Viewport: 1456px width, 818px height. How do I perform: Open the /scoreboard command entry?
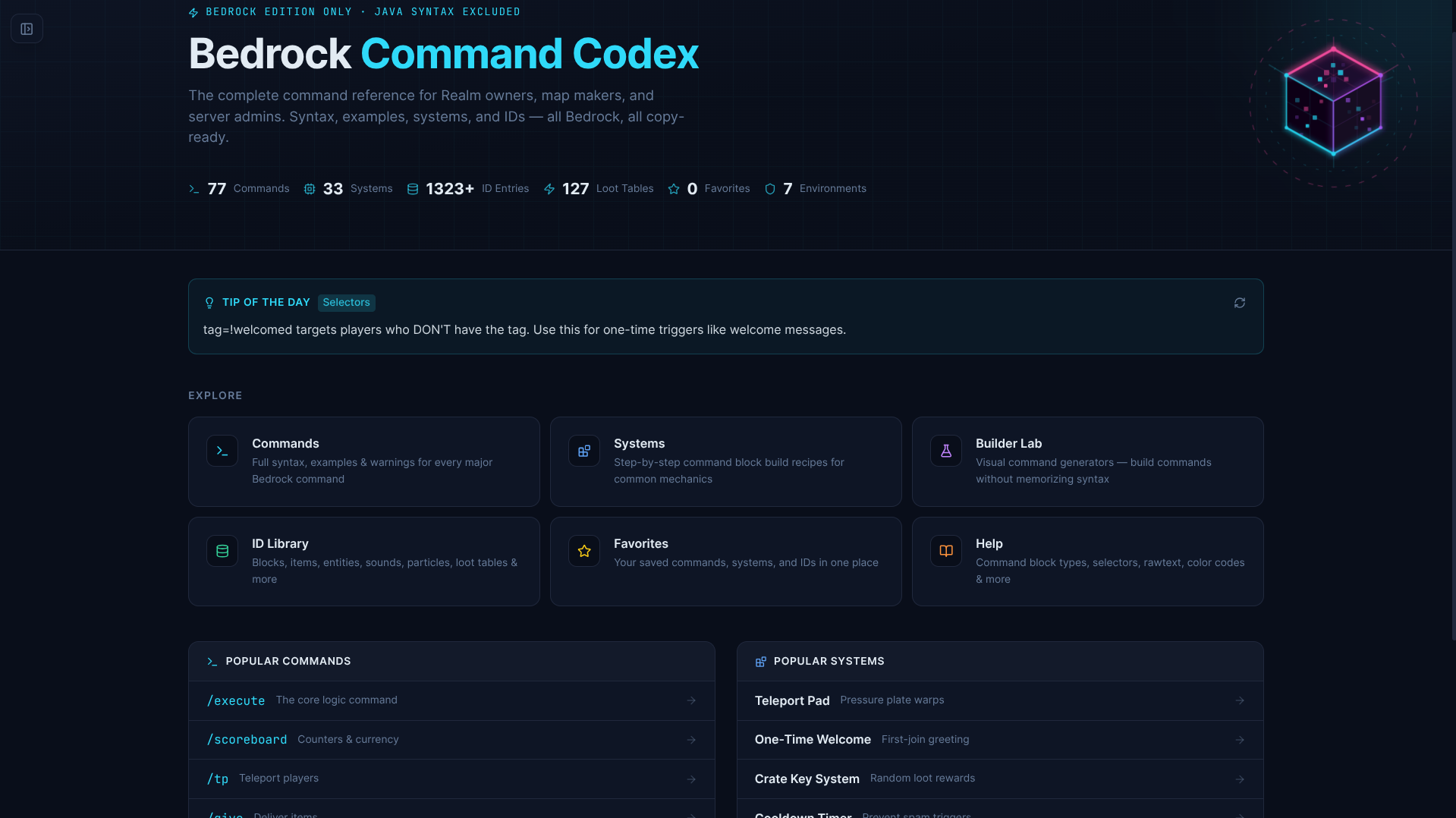(x=451, y=740)
